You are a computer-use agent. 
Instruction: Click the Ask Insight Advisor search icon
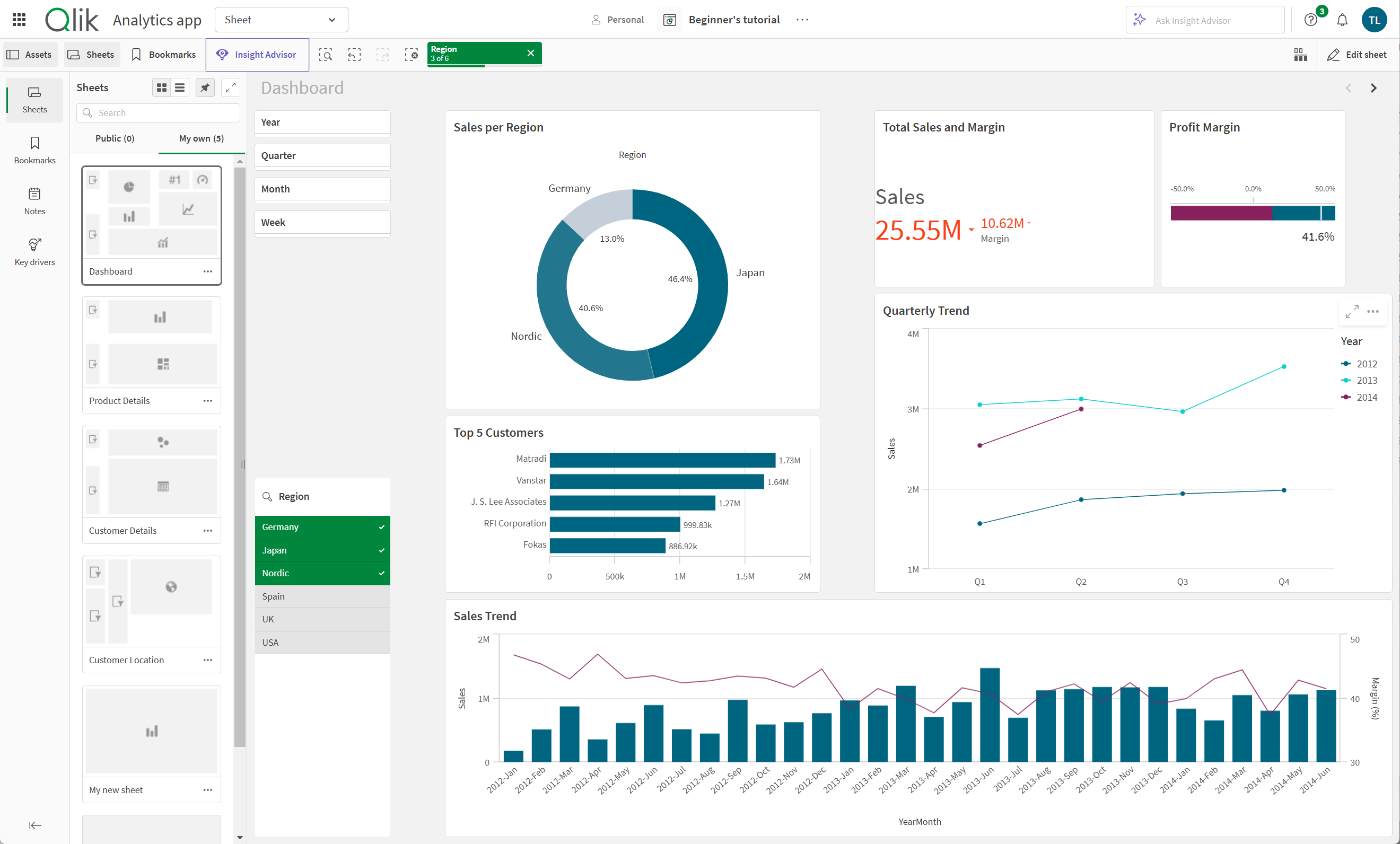click(1141, 20)
